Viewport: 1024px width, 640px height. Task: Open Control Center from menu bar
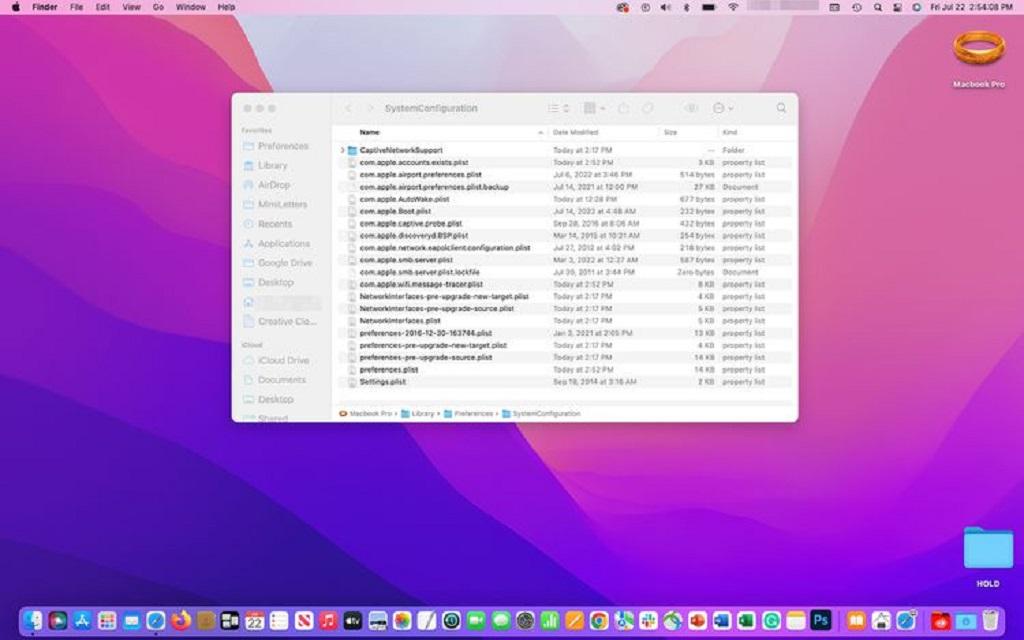pyautogui.click(x=897, y=7)
